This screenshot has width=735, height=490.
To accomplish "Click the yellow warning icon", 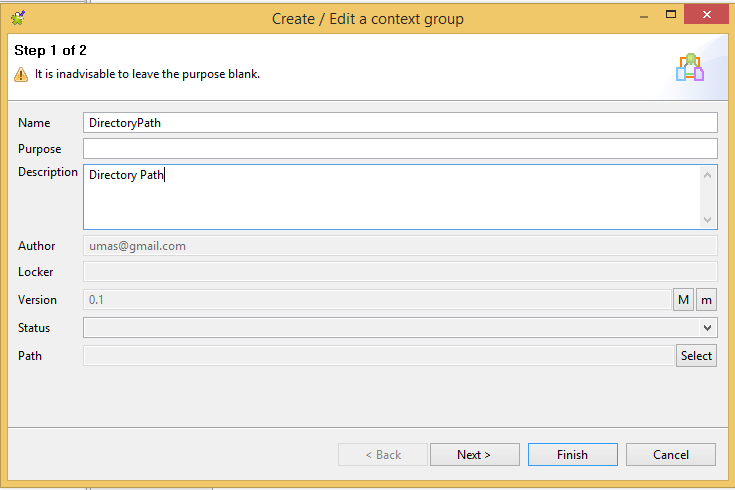I will tap(21, 75).
